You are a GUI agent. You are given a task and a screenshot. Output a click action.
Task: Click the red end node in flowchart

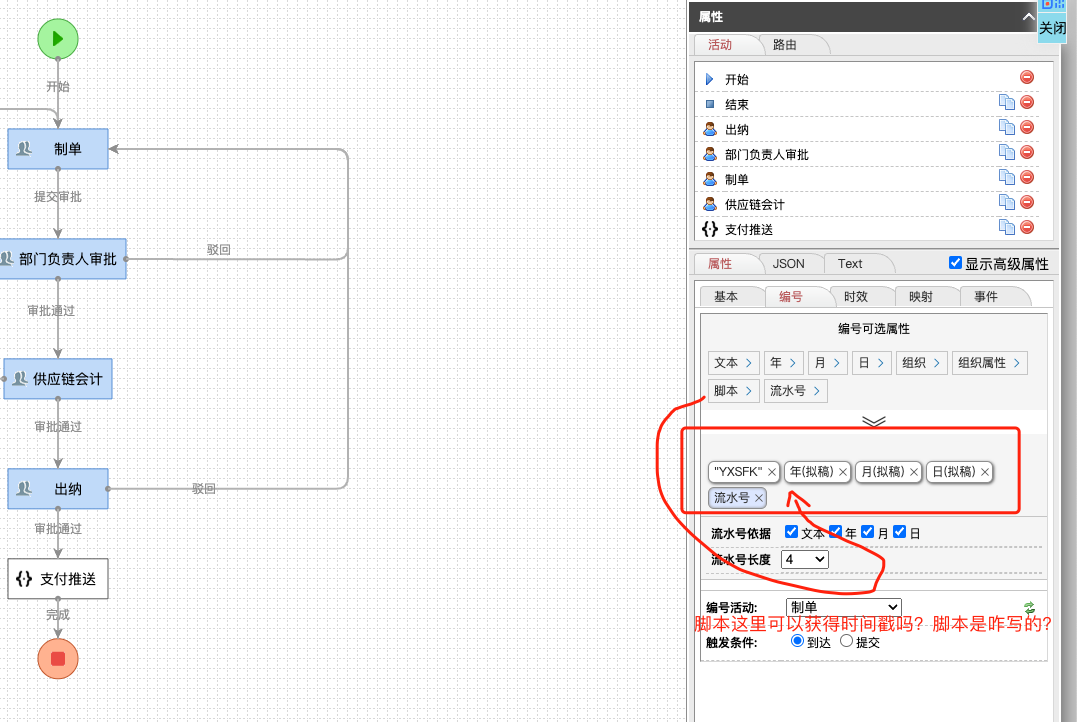58,659
